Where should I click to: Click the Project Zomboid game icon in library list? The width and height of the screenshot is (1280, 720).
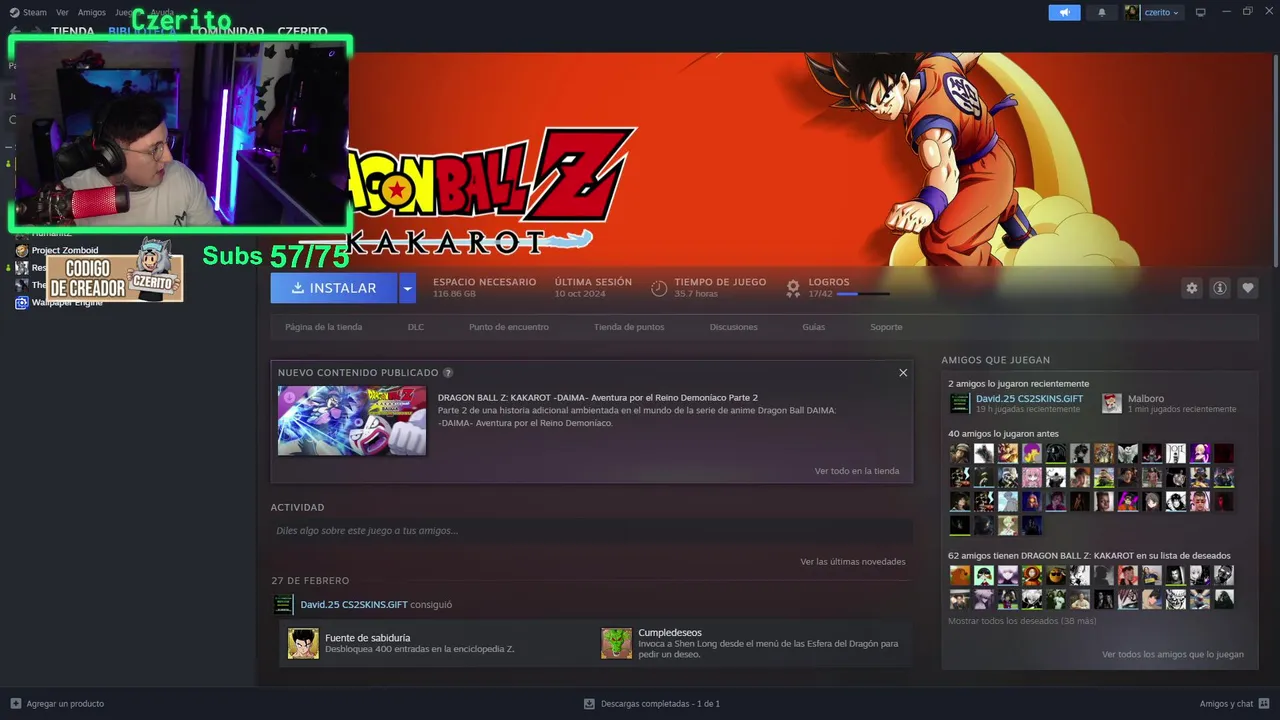point(21,250)
